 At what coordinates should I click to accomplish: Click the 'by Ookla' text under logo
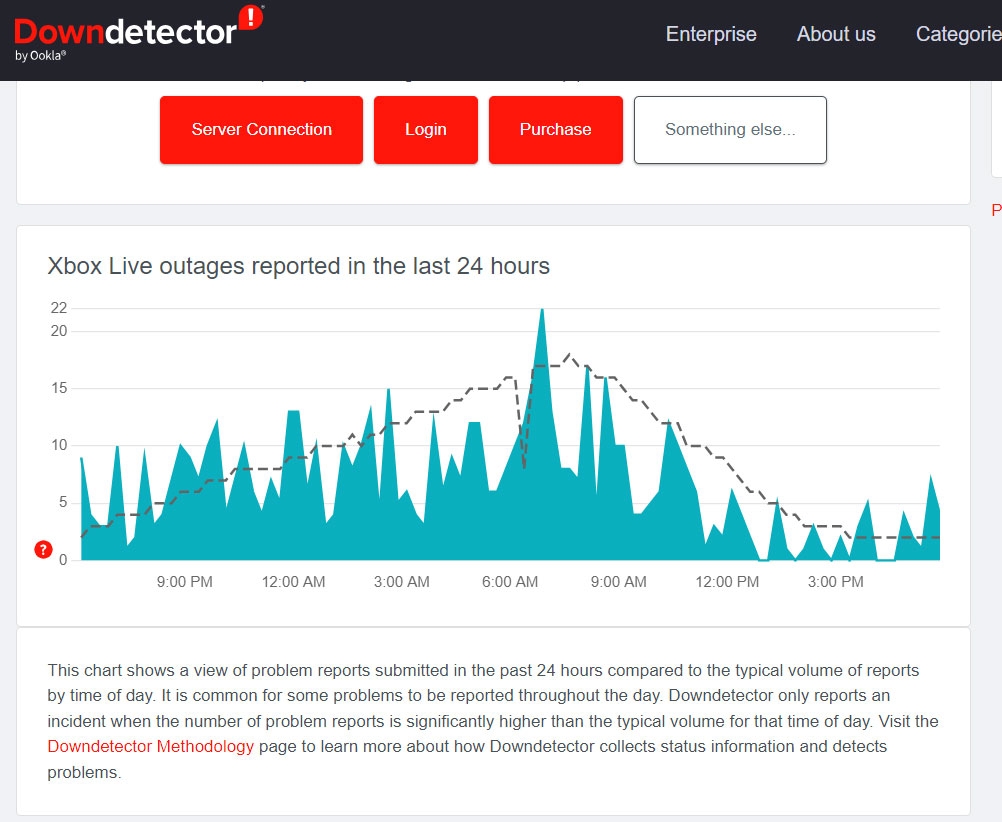click(40, 56)
